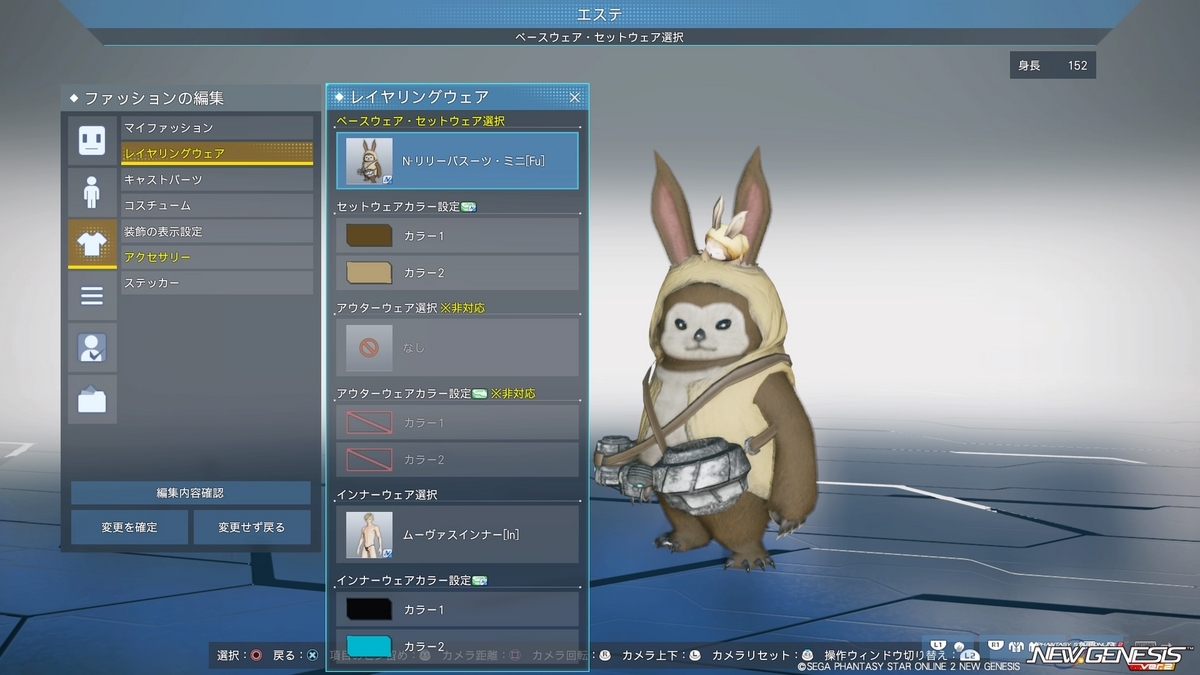Open setwear カラー2 tan swatch
The height and width of the screenshot is (675, 1200).
click(x=369, y=272)
